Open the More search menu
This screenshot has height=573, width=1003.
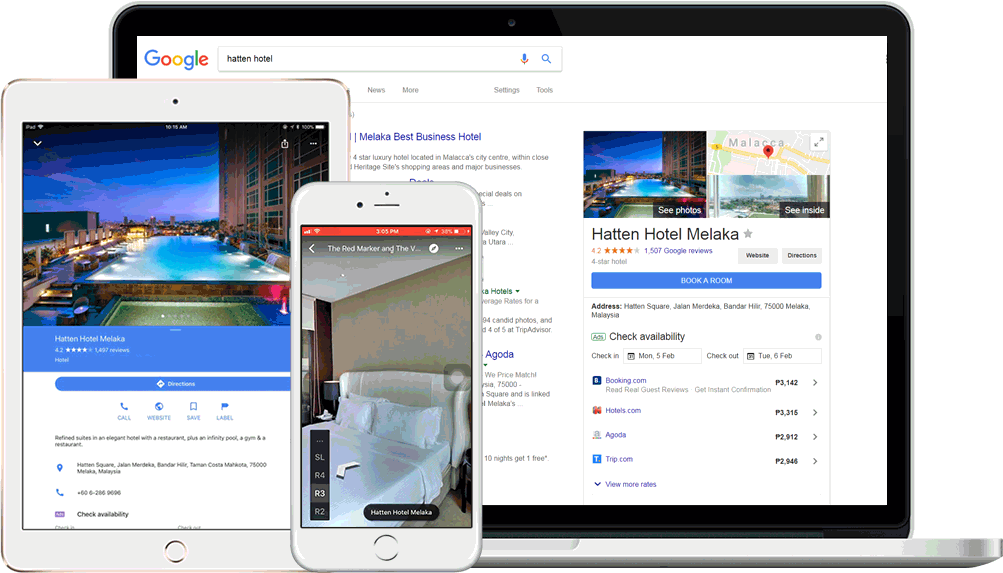(410, 90)
